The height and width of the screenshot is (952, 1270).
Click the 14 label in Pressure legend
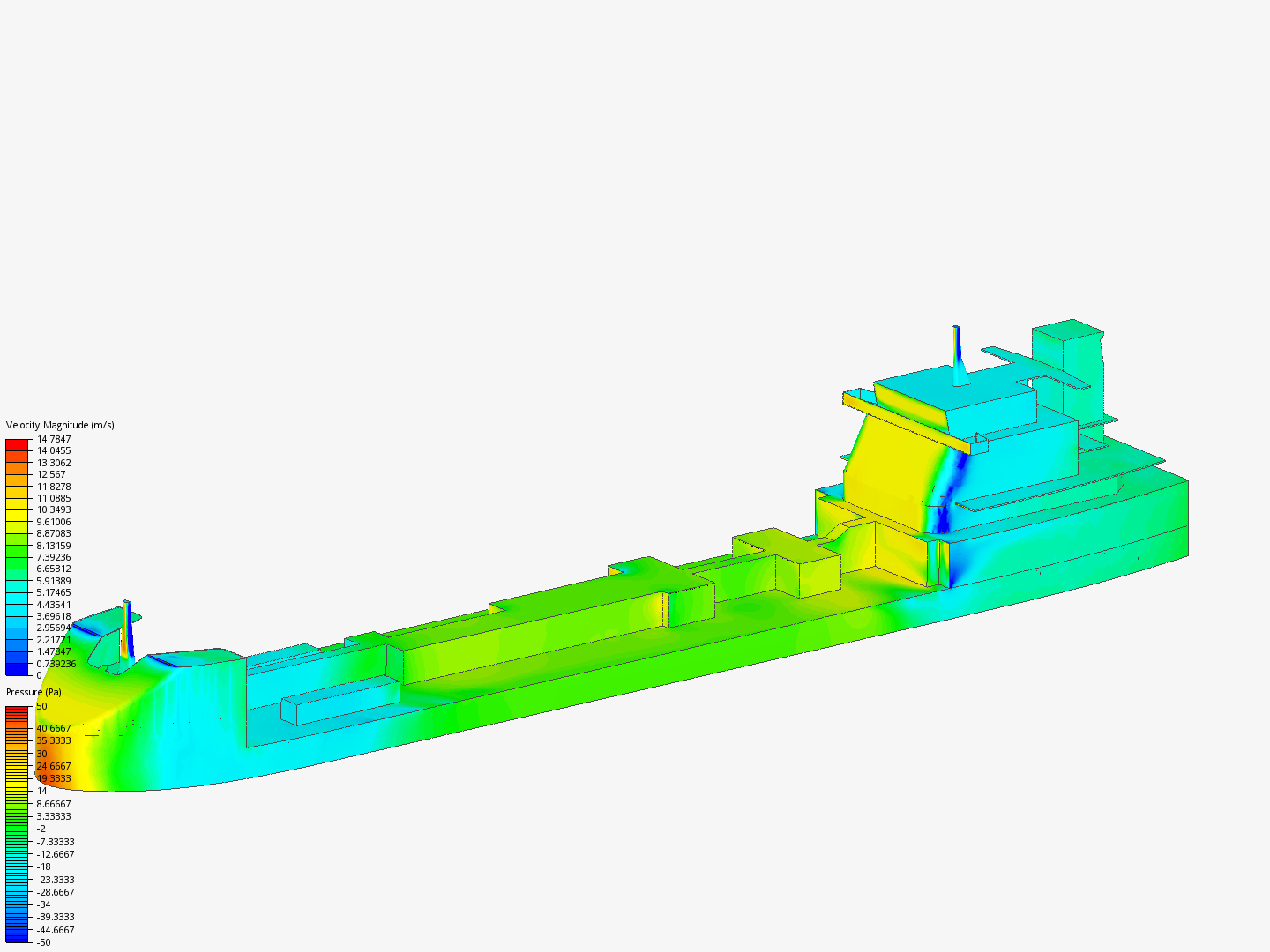(41, 791)
